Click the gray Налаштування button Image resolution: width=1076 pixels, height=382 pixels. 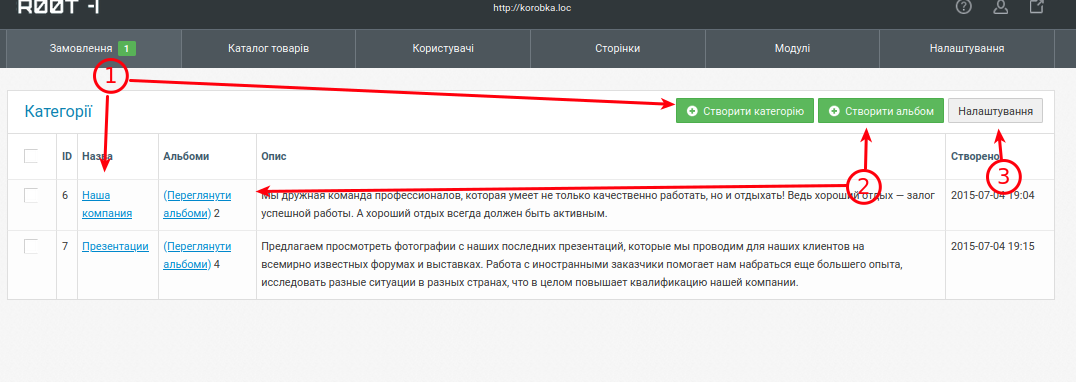pyautogui.click(x=995, y=111)
